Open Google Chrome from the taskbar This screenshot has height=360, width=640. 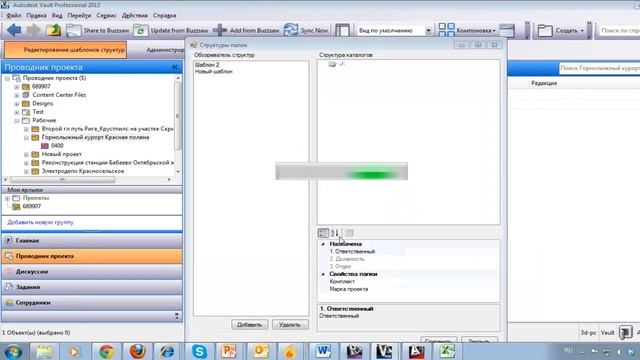point(107,351)
